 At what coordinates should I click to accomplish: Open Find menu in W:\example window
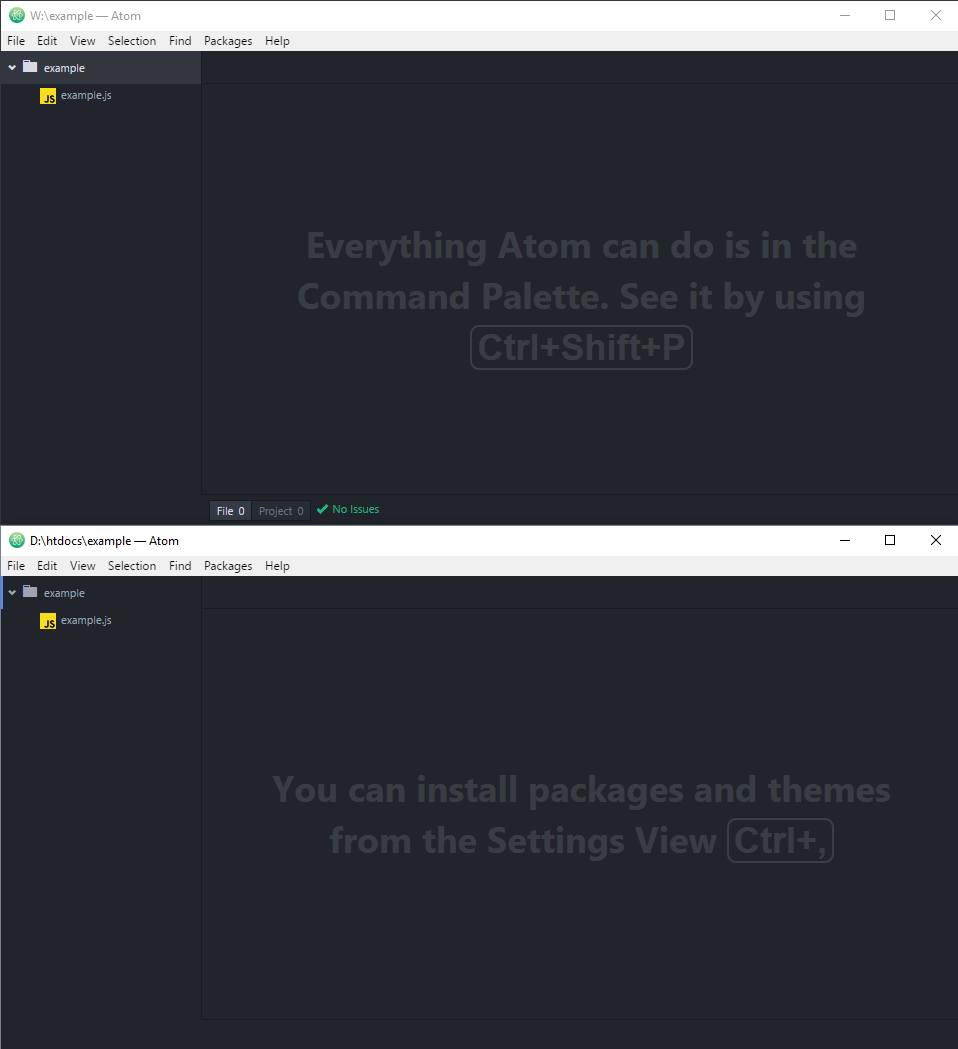coord(180,41)
